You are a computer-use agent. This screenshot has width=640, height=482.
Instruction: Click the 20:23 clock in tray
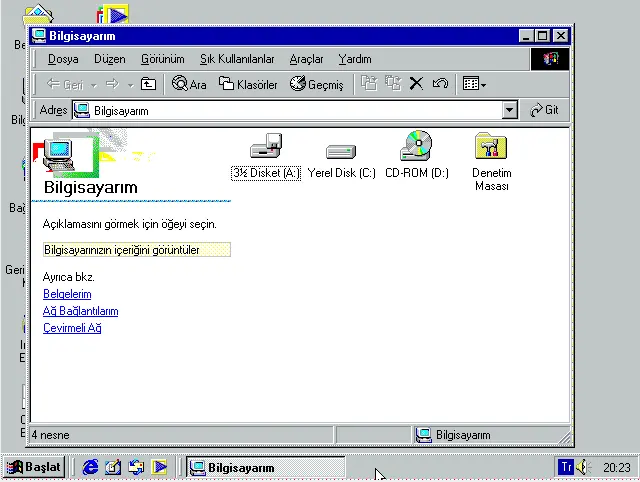[x=617, y=467]
